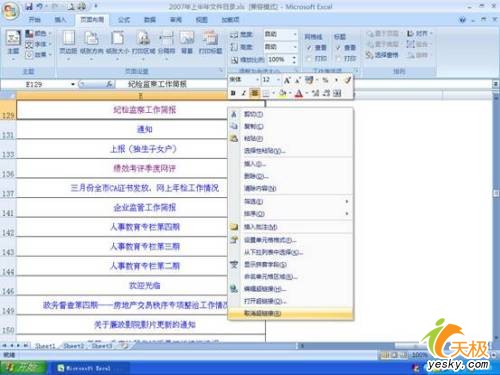The height and width of the screenshot is (375, 500).
Task: Open the 颜色 theme colors dropdown
Action: coord(39,33)
